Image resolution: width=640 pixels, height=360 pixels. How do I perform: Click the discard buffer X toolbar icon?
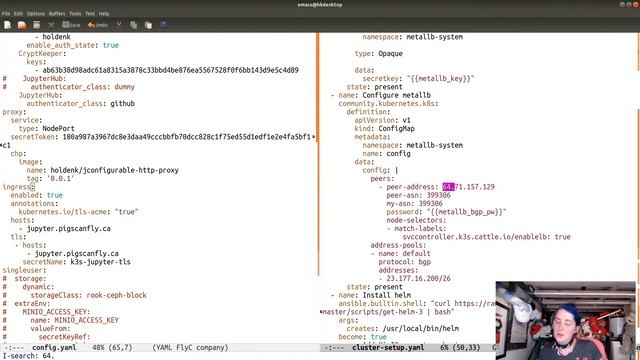[x=51, y=25]
